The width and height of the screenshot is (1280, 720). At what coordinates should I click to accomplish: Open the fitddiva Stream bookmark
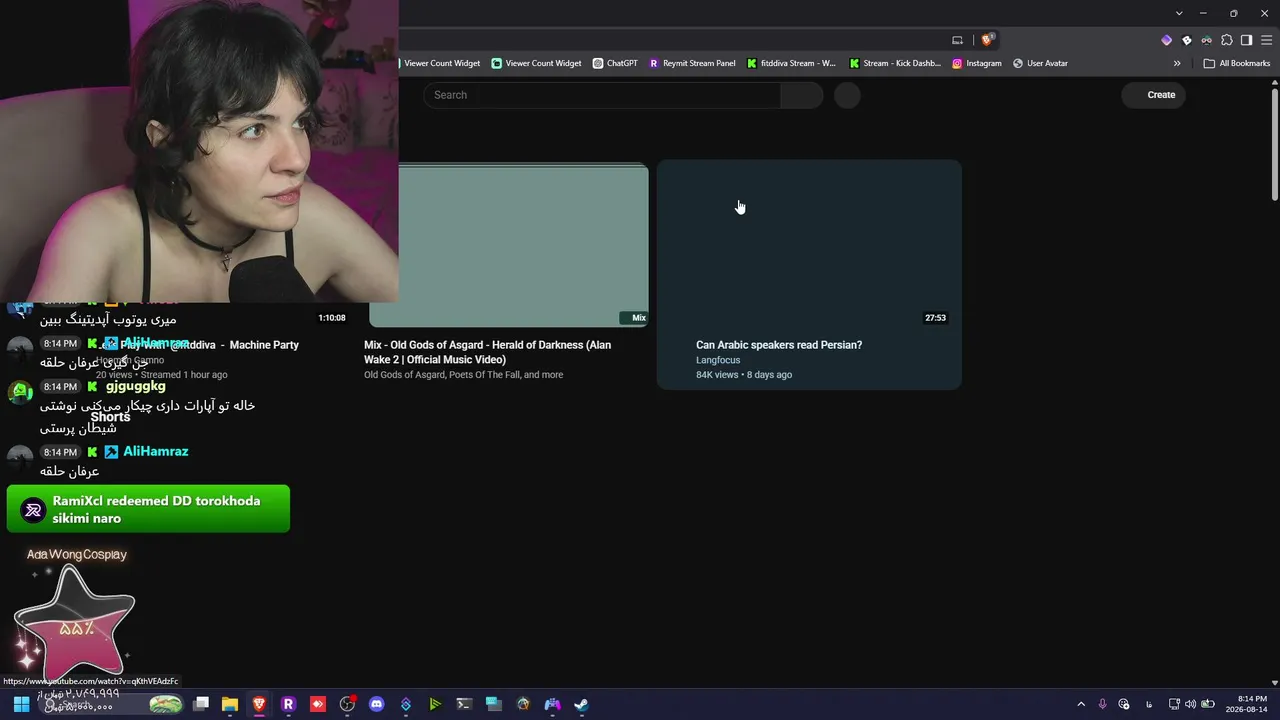point(791,63)
